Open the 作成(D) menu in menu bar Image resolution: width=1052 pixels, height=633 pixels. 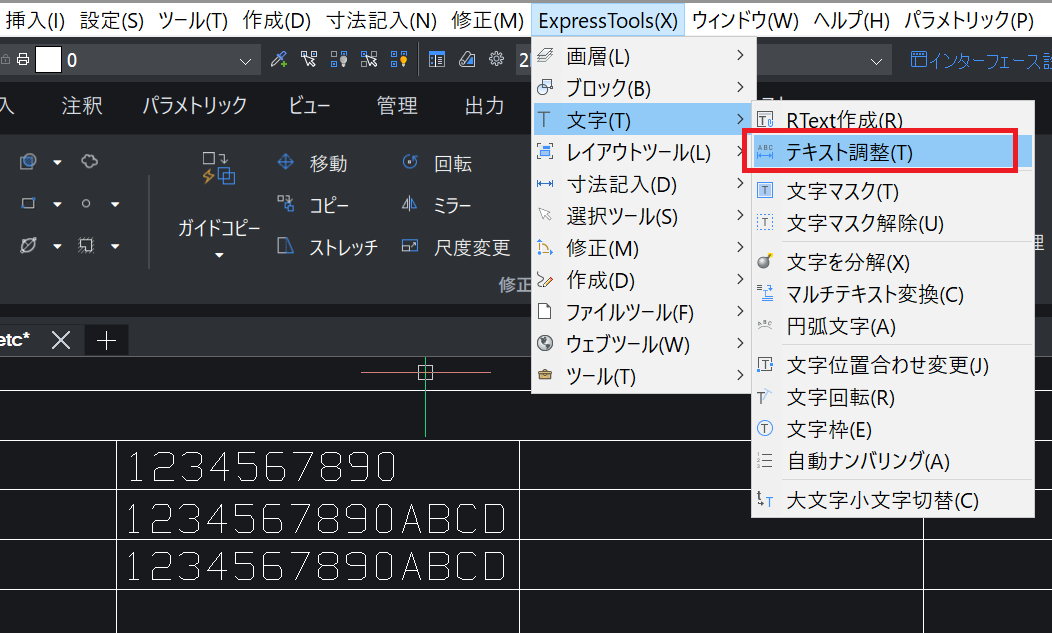[x=276, y=21]
